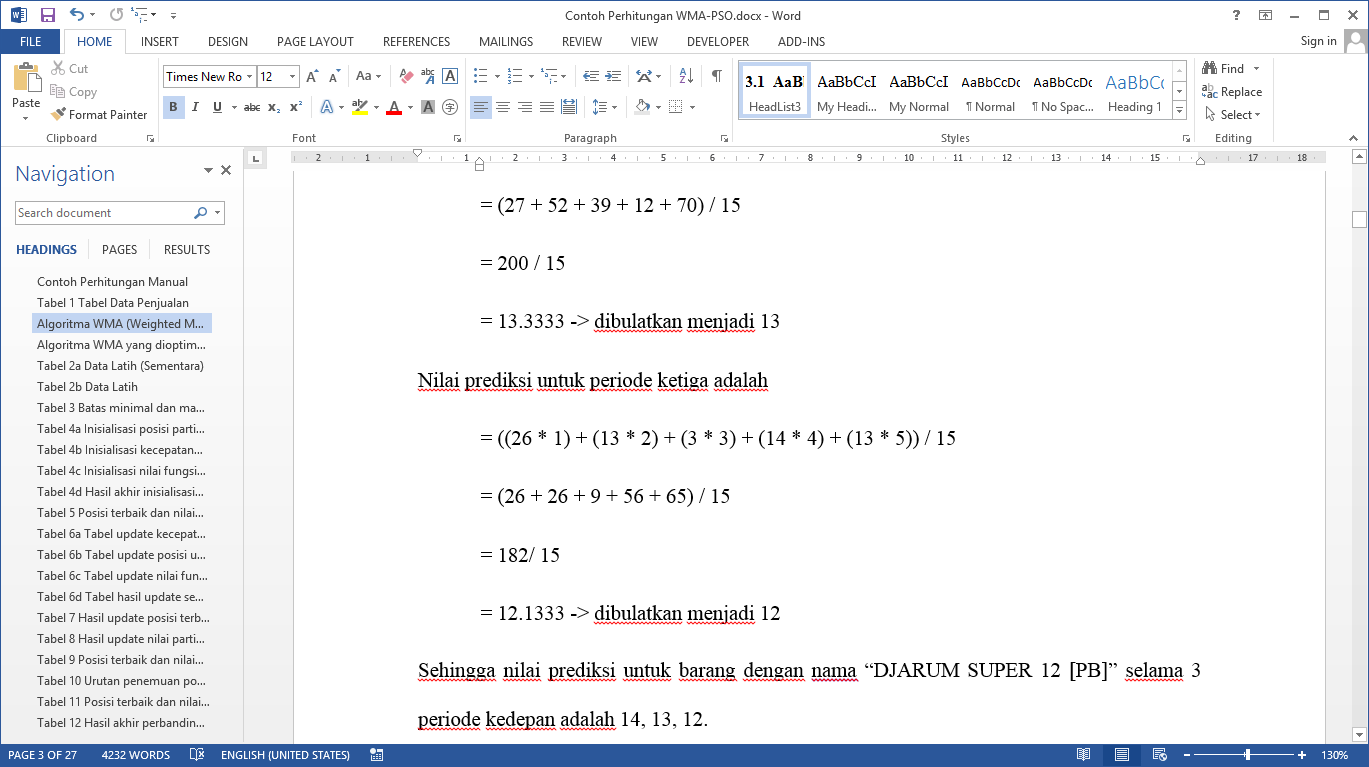Click the Save icon in quick access toolbar
Image resolution: width=1369 pixels, height=767 pixels.
pyautogui.click(x=48, y=15)
